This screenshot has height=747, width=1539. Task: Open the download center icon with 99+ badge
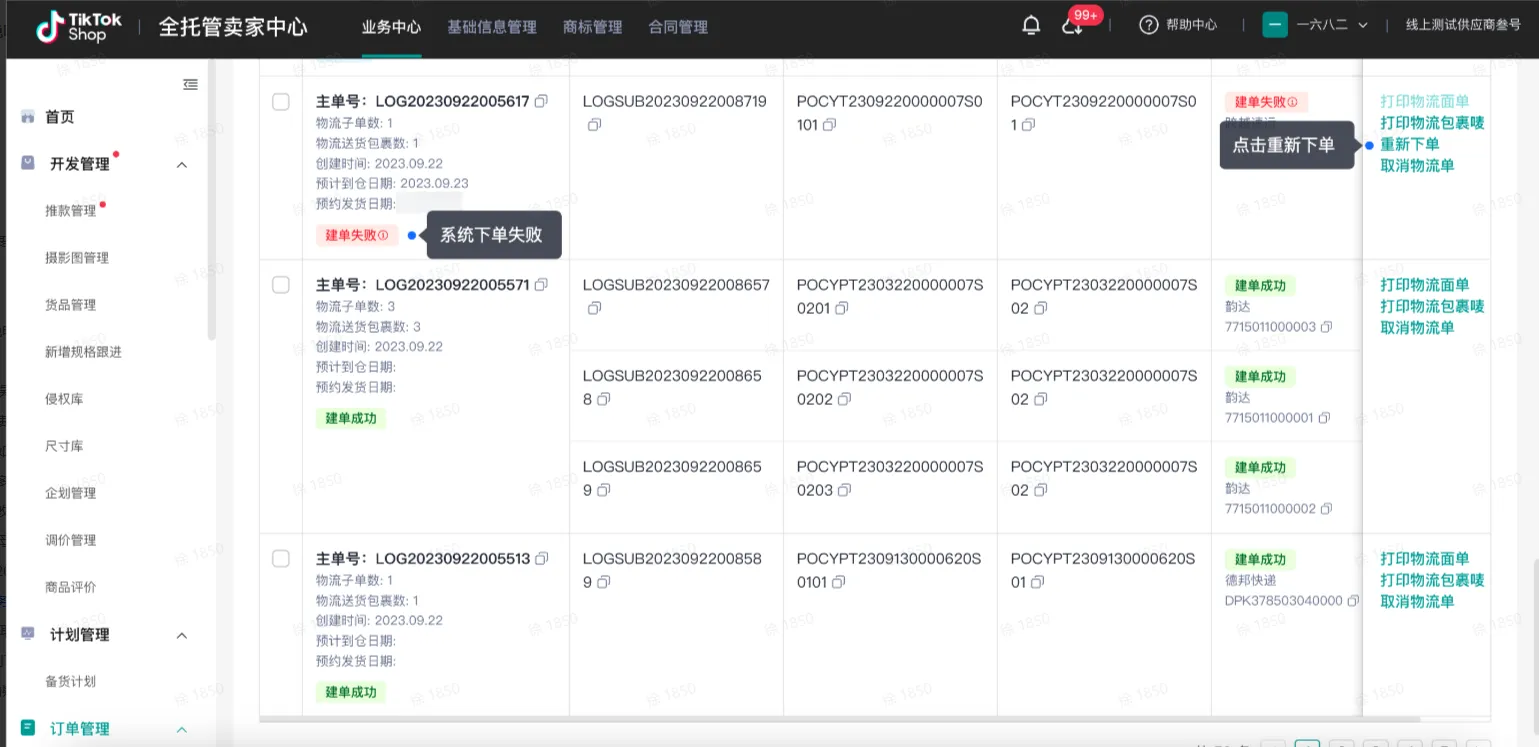coord(1072,26)
